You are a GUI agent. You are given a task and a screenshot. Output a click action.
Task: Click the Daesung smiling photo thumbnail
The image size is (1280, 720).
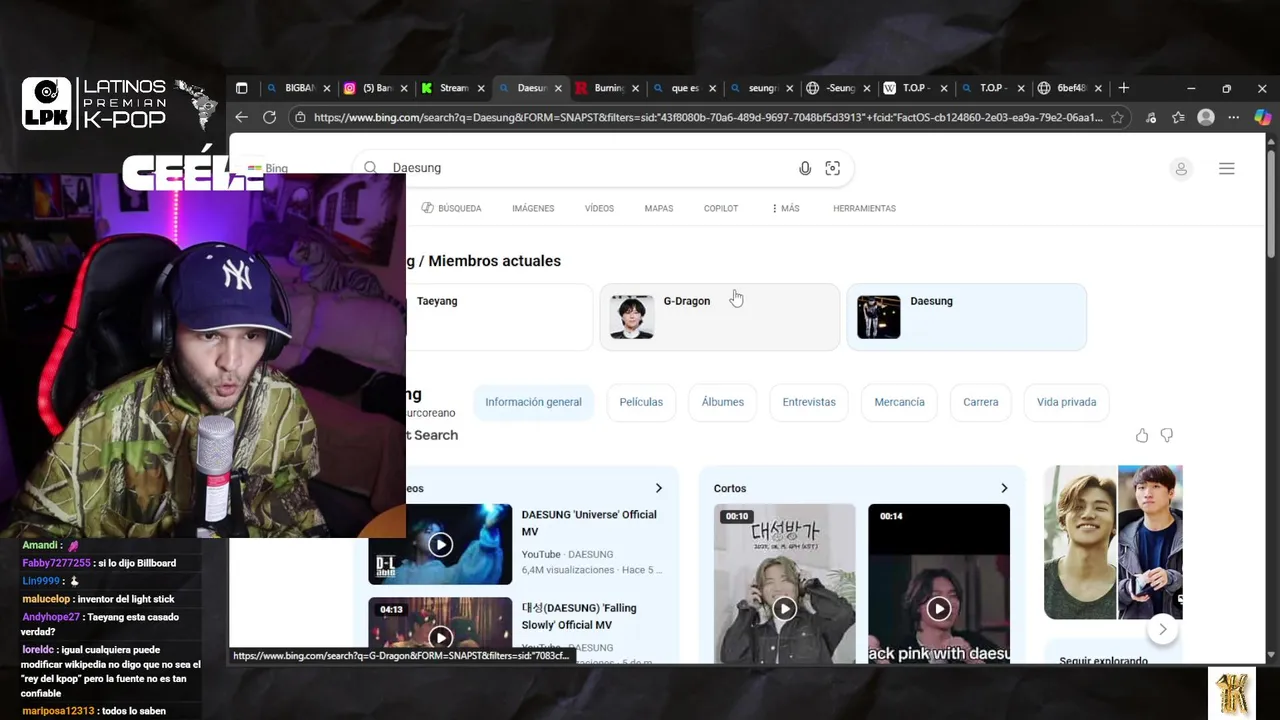[1080, 542]
